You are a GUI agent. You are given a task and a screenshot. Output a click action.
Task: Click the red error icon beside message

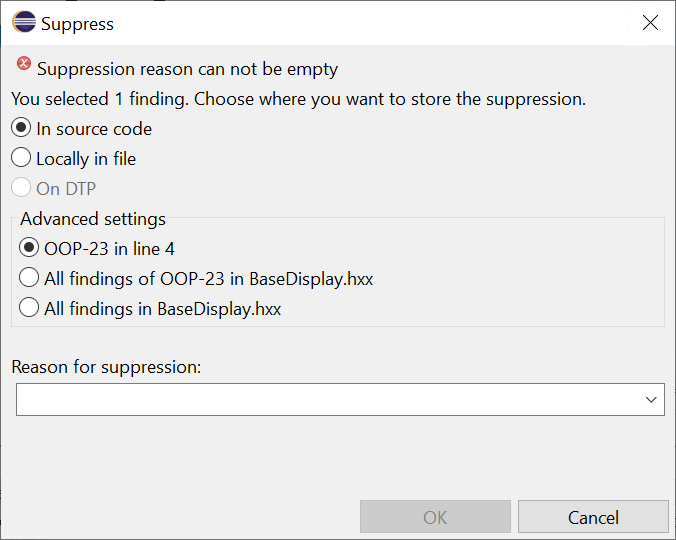click(24, 64)
